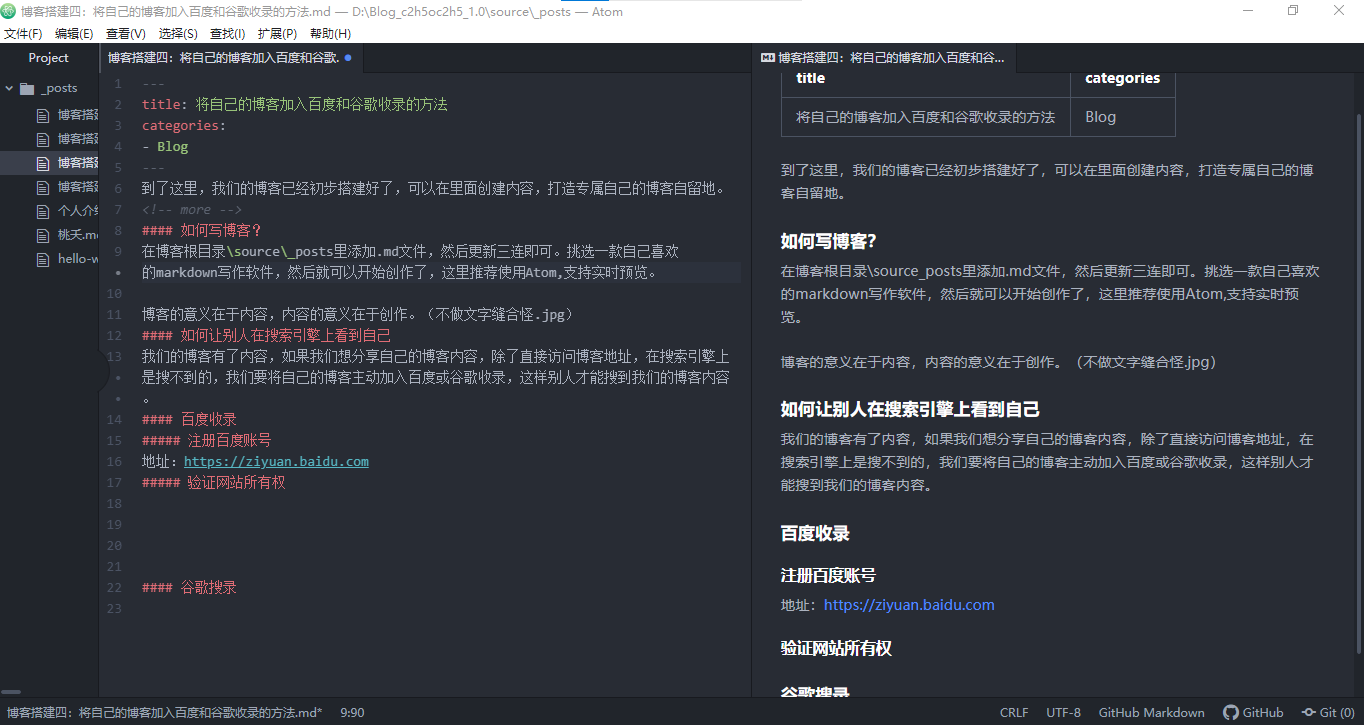Click "##### 注册百度账号" line in editor
1364x725 pixels.
(207, 441)
